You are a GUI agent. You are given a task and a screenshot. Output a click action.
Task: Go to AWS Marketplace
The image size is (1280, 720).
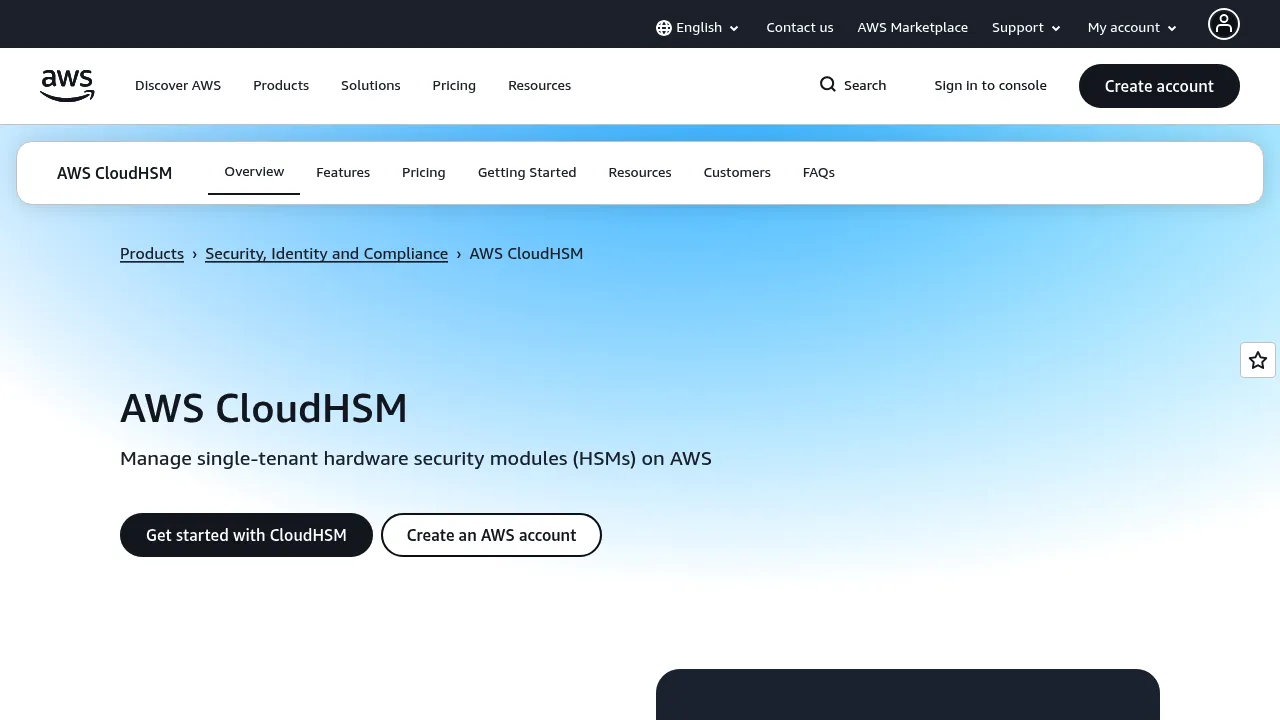[912, 28]
